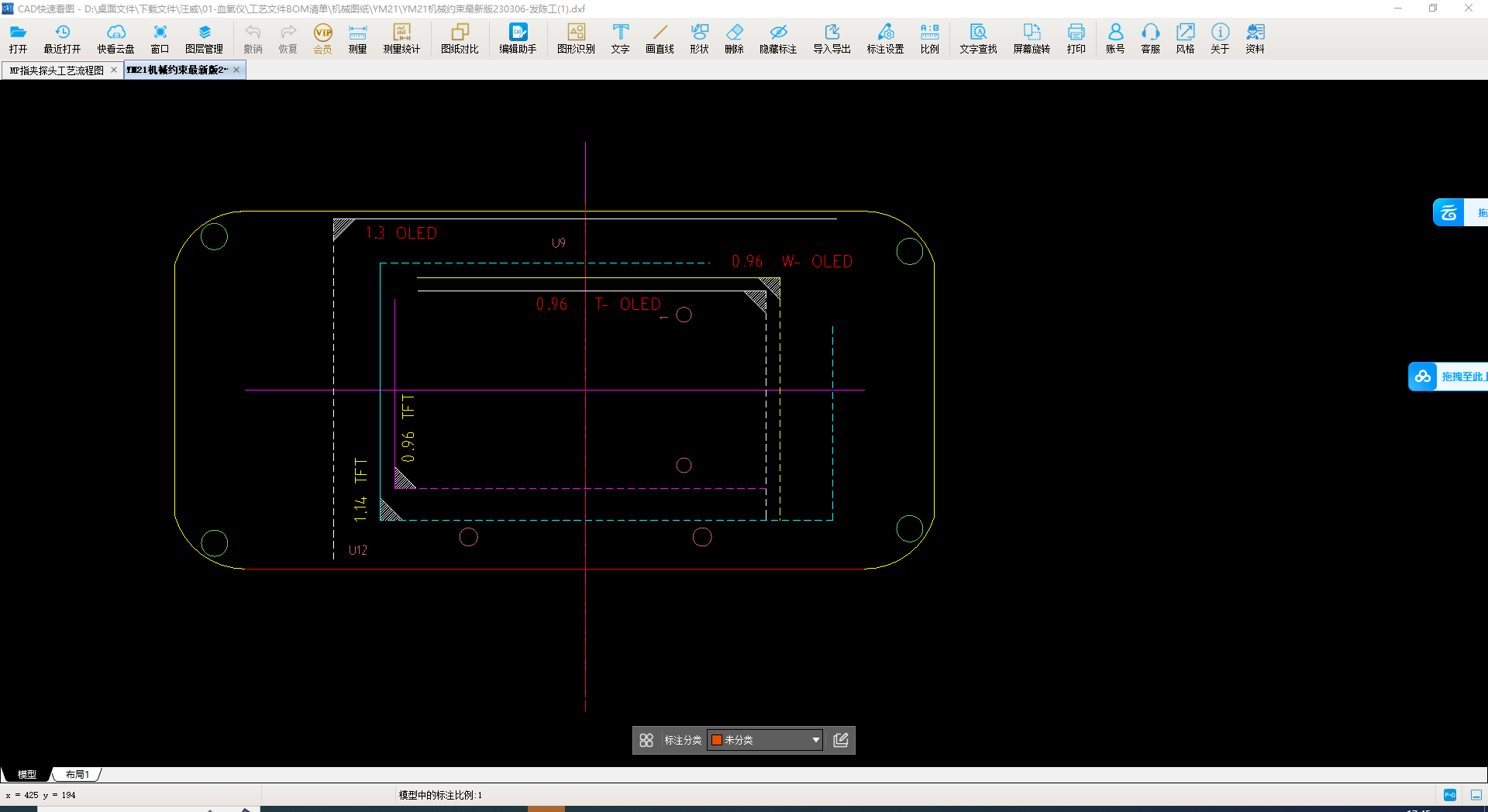1488x812 pixels.
Task: Select the 形状 shapes tool
Action: (x=699, y=38)
